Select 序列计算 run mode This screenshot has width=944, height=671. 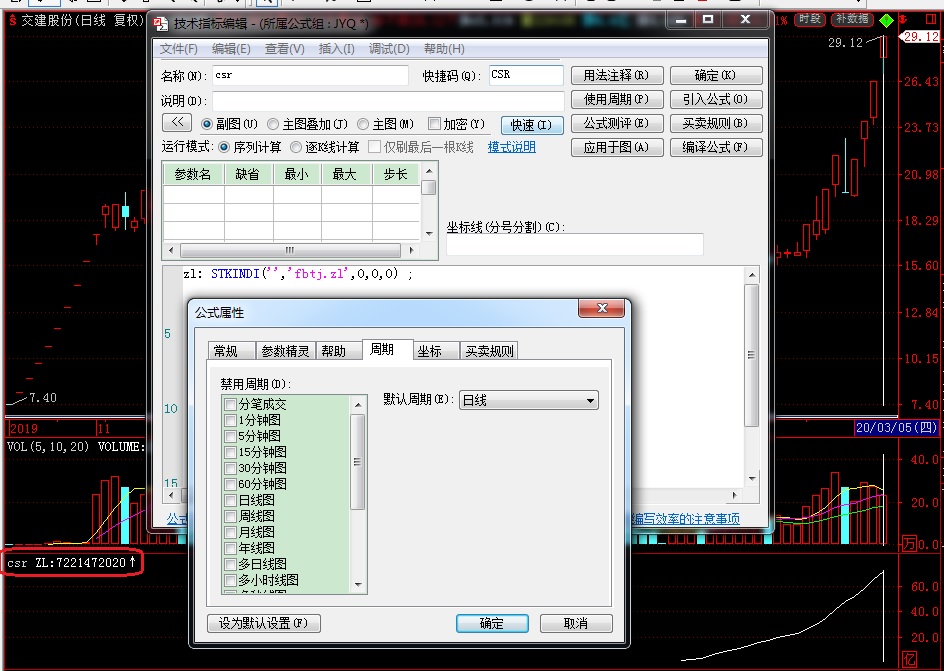tap(224, 147)
